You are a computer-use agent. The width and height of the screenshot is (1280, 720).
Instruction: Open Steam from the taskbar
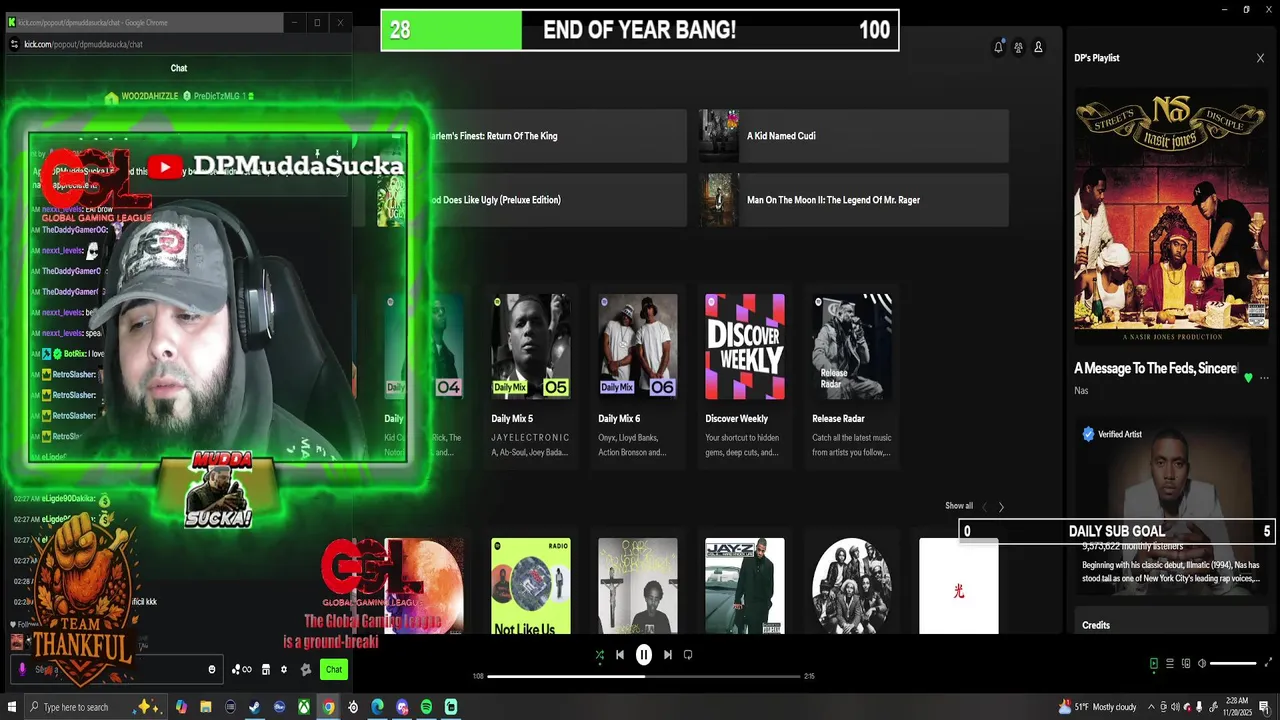[255, 707]
